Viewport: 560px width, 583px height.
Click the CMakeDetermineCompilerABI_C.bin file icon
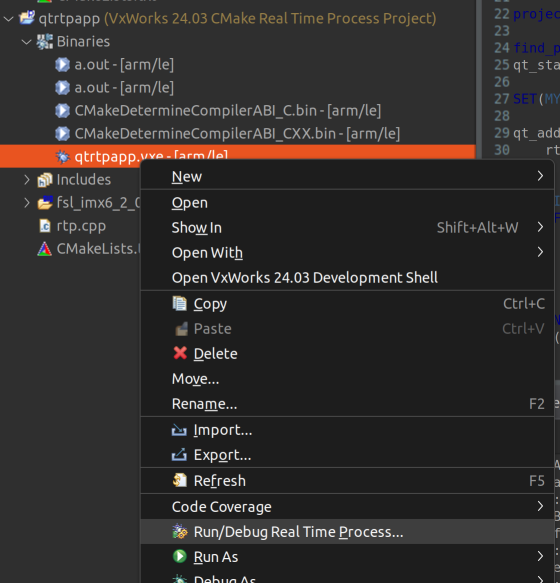coord(62,111)
